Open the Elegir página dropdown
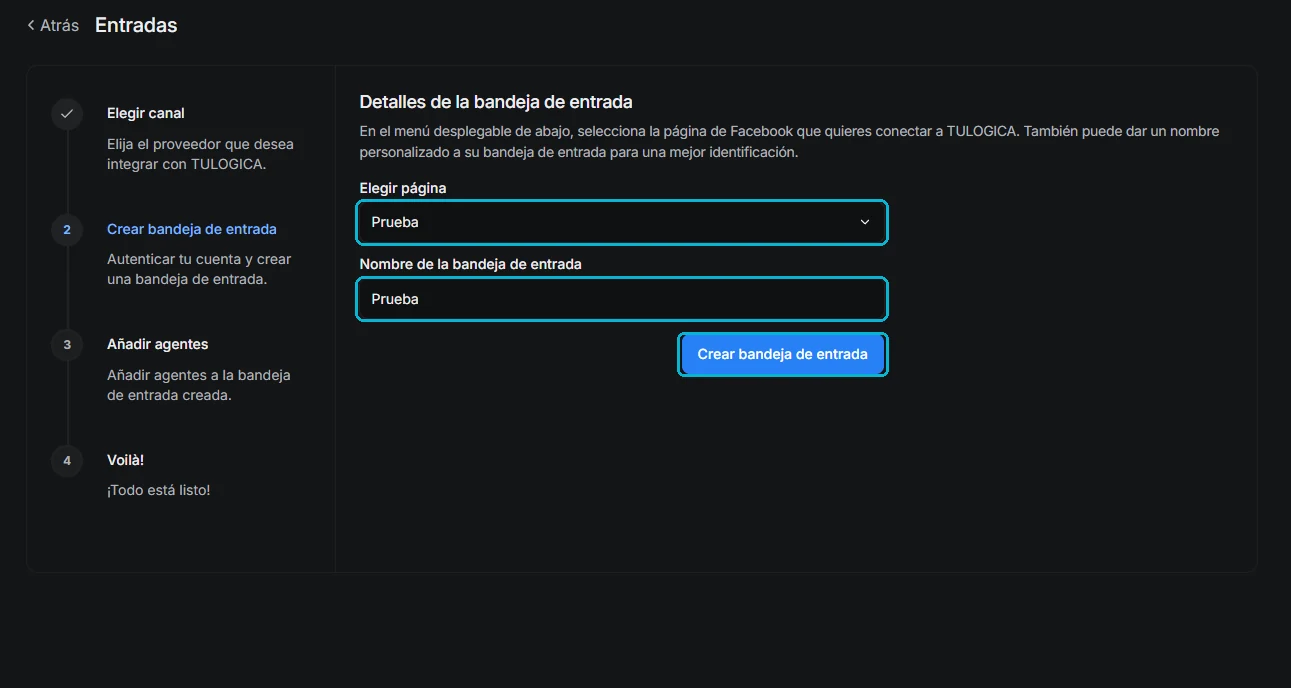 click(x=622, y=222)
